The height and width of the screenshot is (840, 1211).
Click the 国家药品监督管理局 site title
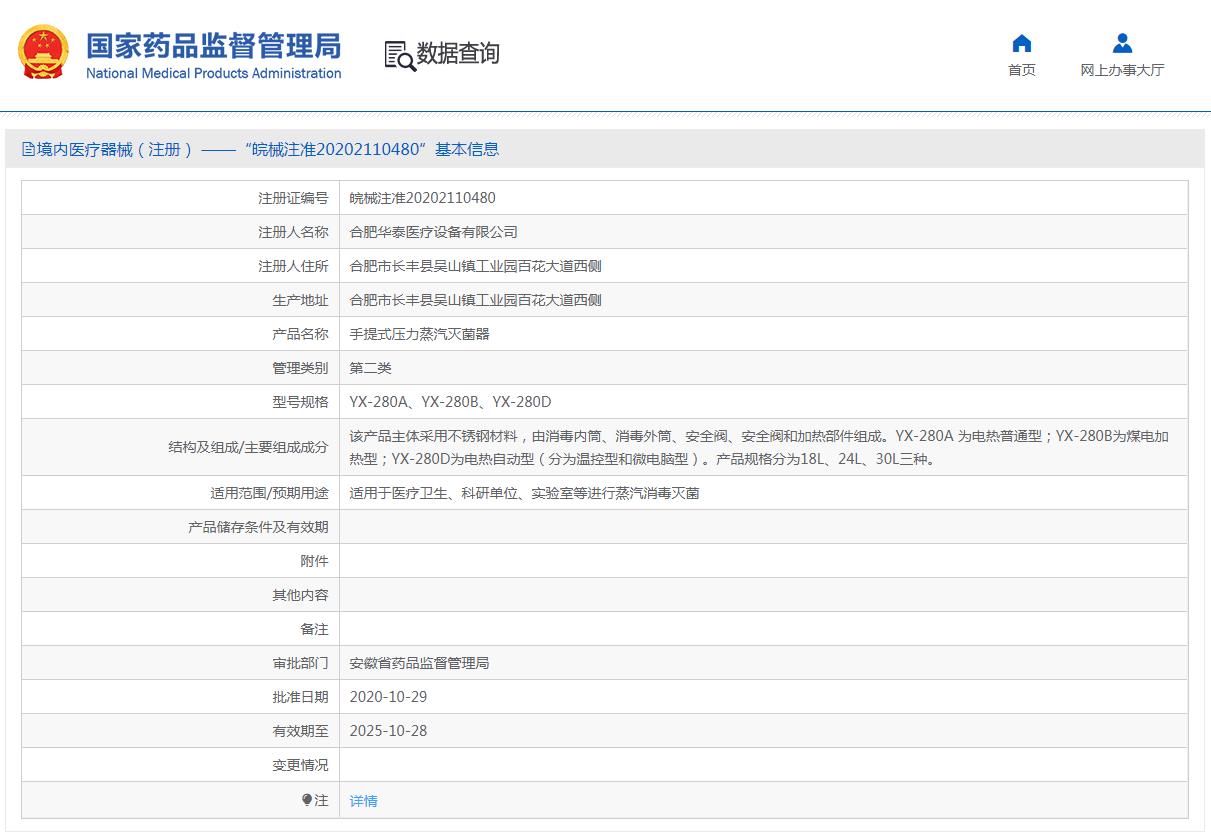pyautogui.click(x=213, y=46)
